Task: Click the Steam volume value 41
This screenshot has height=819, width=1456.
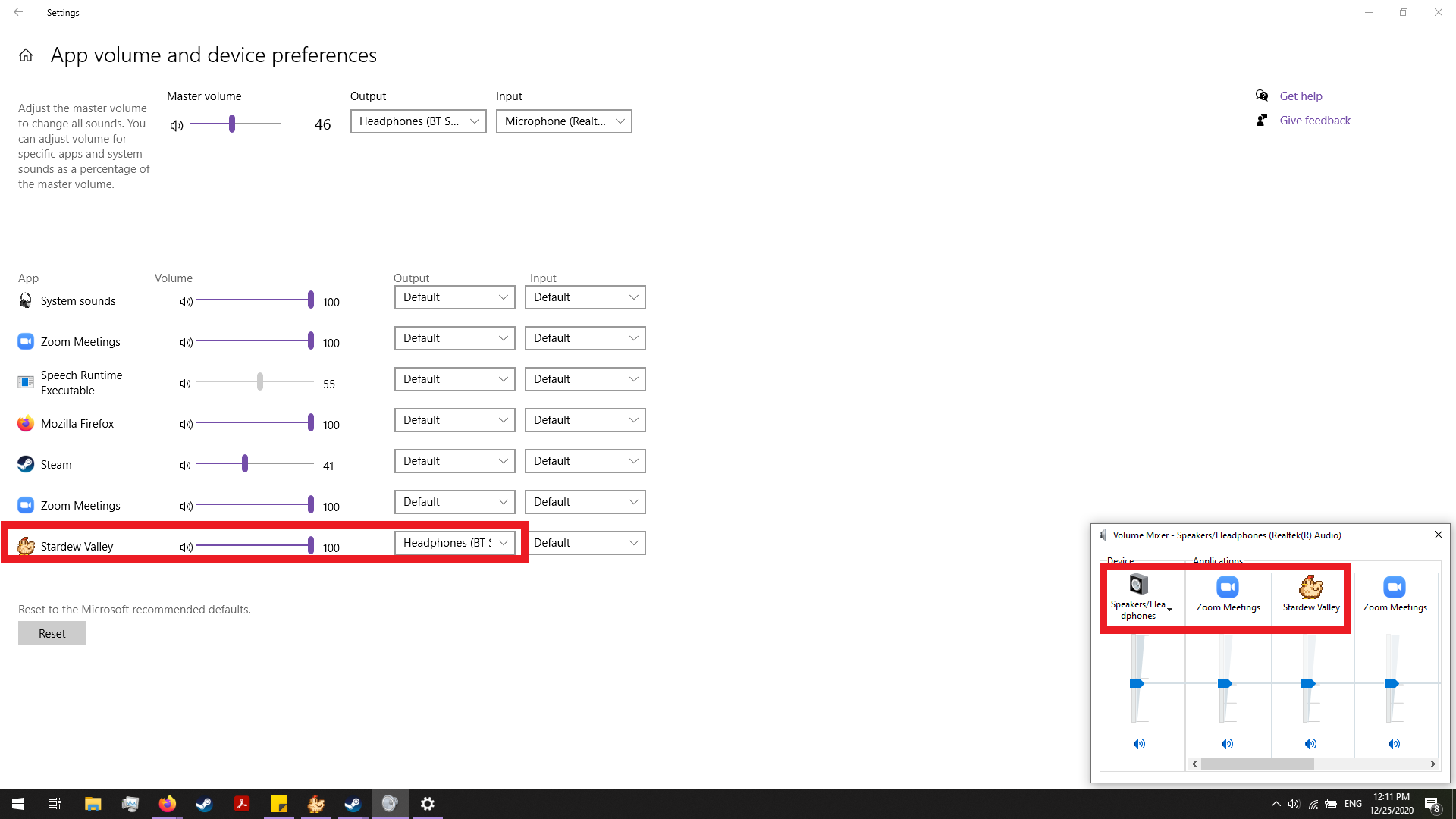Action: [328, 466]
